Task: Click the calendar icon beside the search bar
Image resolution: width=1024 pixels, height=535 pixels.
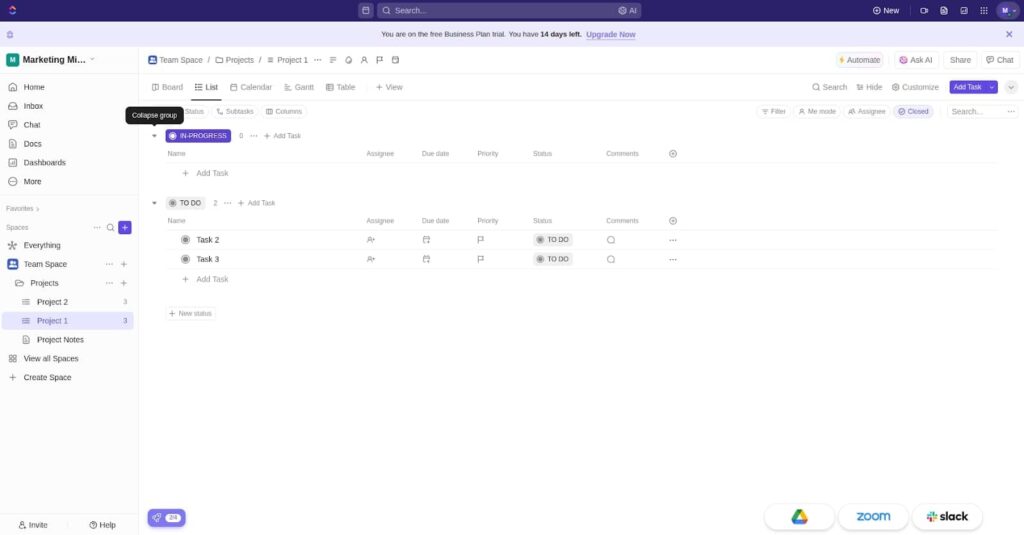Action: click(366, 10)
